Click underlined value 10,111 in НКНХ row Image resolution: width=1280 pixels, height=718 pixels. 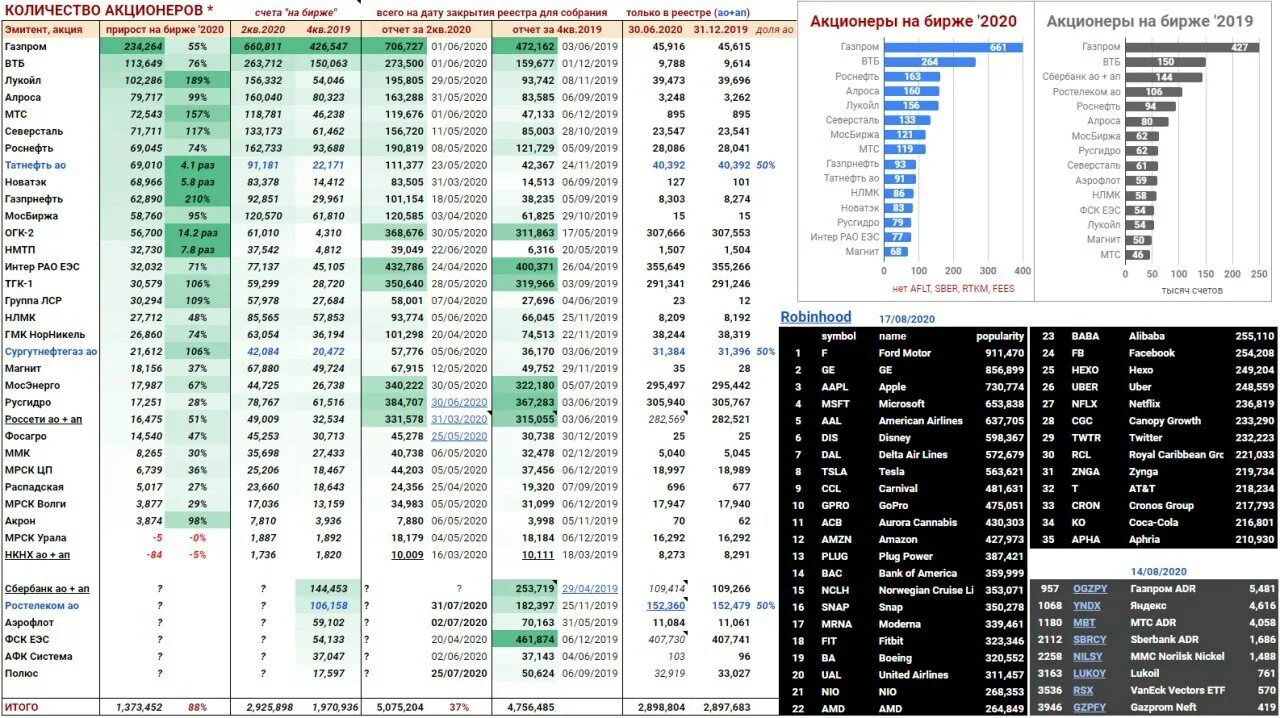click(x=538, y=555)
